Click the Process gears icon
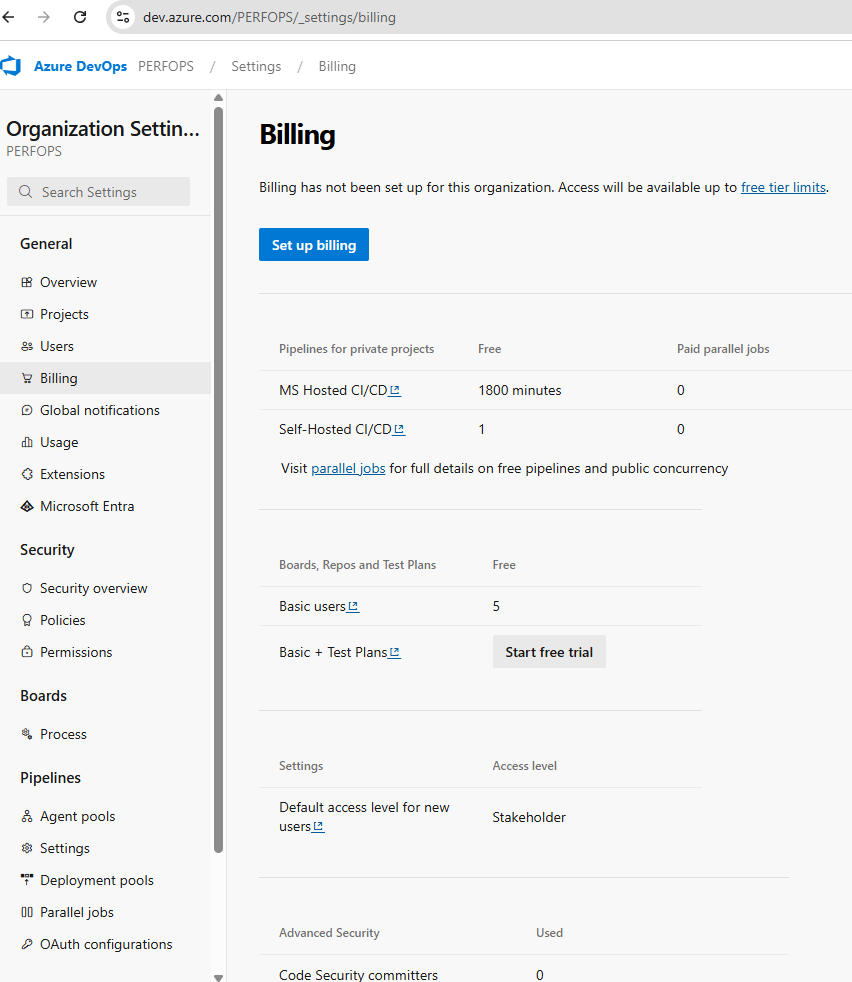Image resolution: width=852 pixels, height=982 pixels. [26, 733]
